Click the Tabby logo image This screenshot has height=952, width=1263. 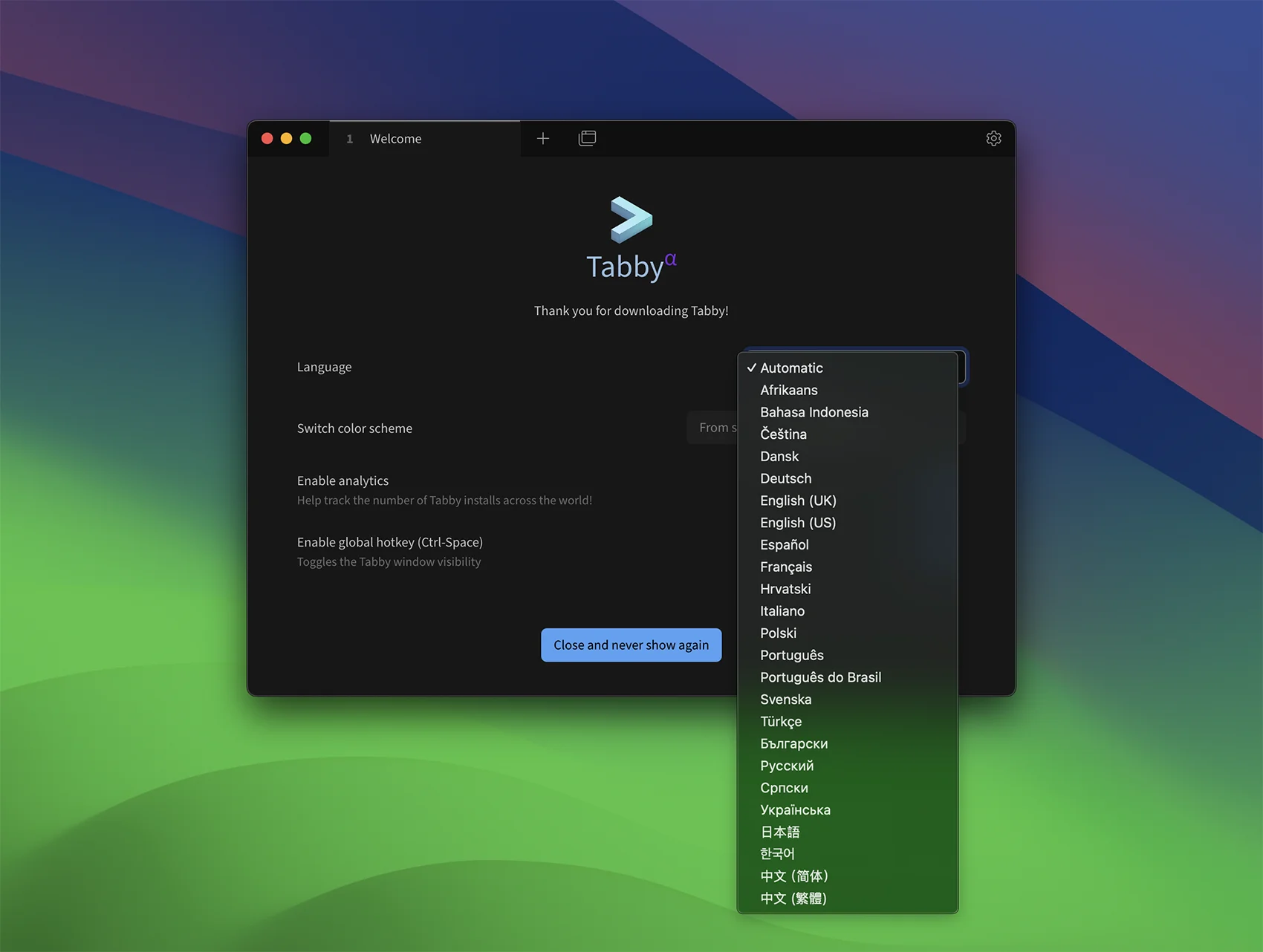[631, 219]
